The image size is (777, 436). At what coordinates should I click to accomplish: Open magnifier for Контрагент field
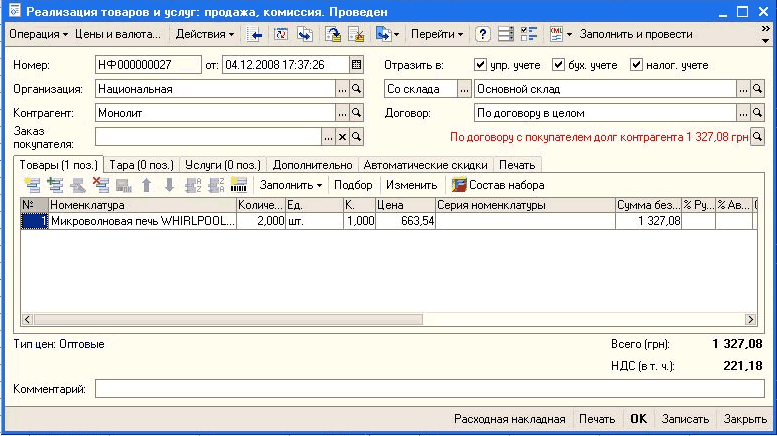(356, 112)
